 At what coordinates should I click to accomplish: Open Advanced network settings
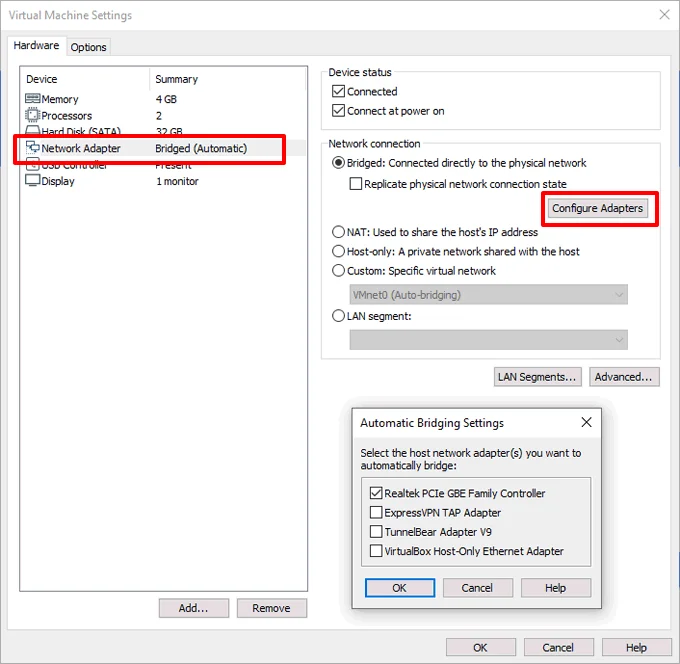[x=624, y=377]
